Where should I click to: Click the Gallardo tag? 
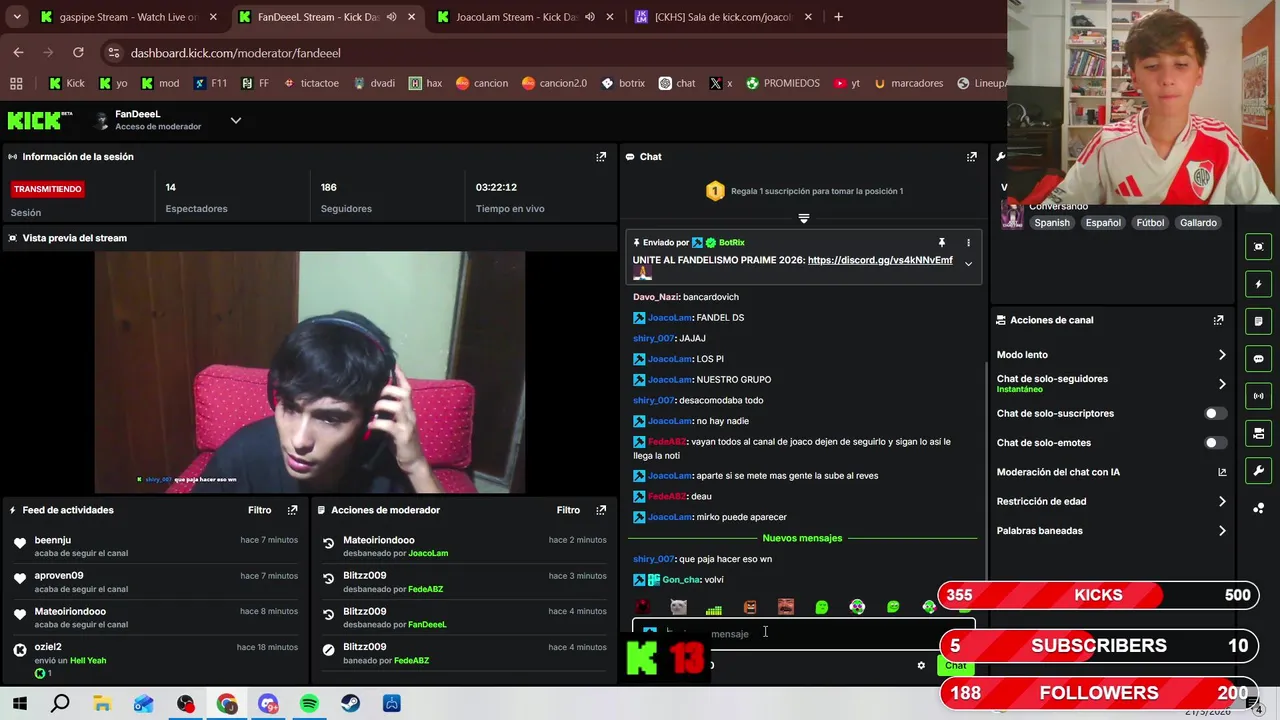[x=1198, y=223]
